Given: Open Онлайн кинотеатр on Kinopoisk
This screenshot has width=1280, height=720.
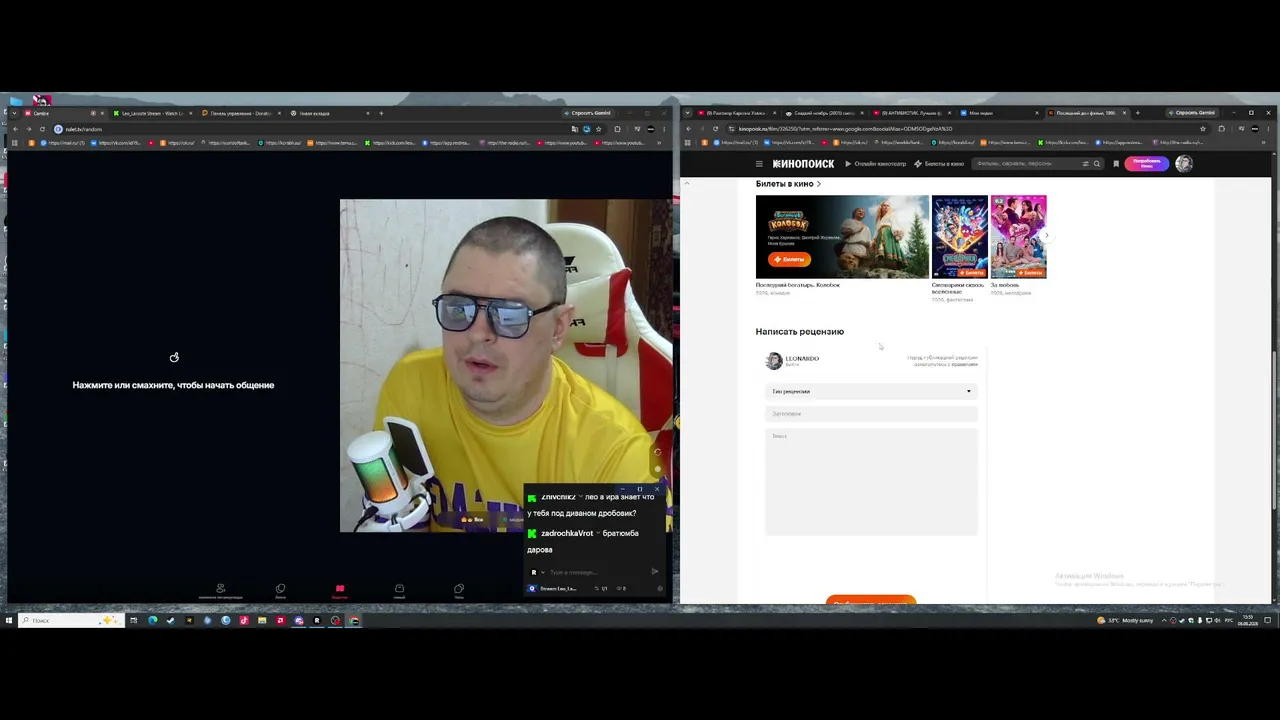Looking at the screenshot, I should (x=876, y=164).
